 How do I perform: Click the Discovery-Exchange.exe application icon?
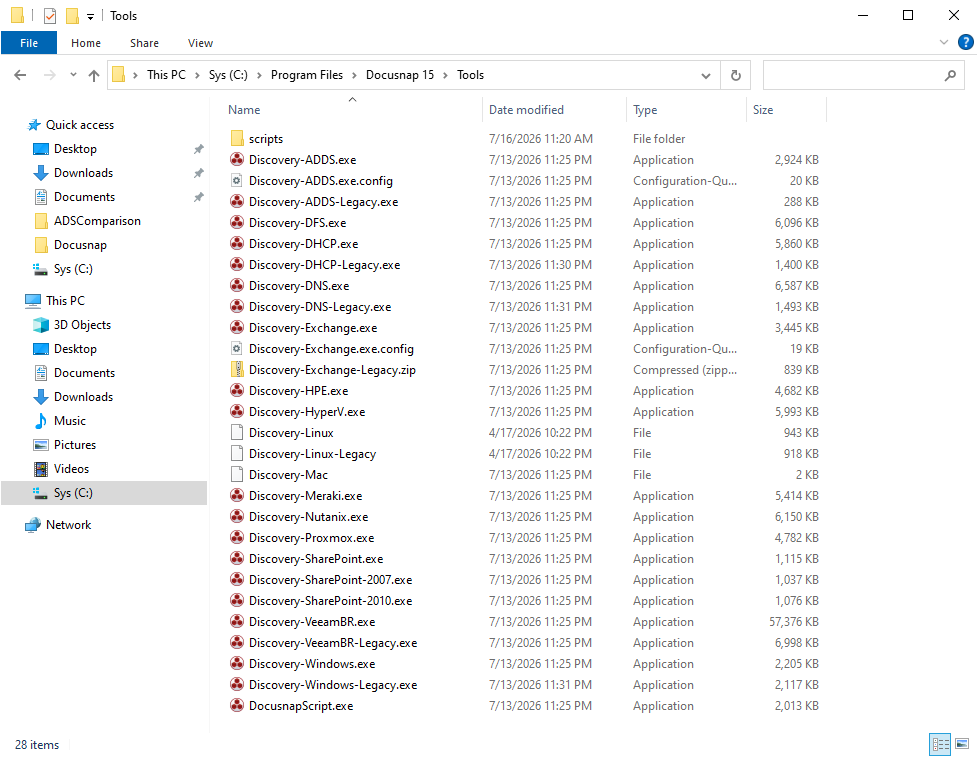click(x=237, y=327)
